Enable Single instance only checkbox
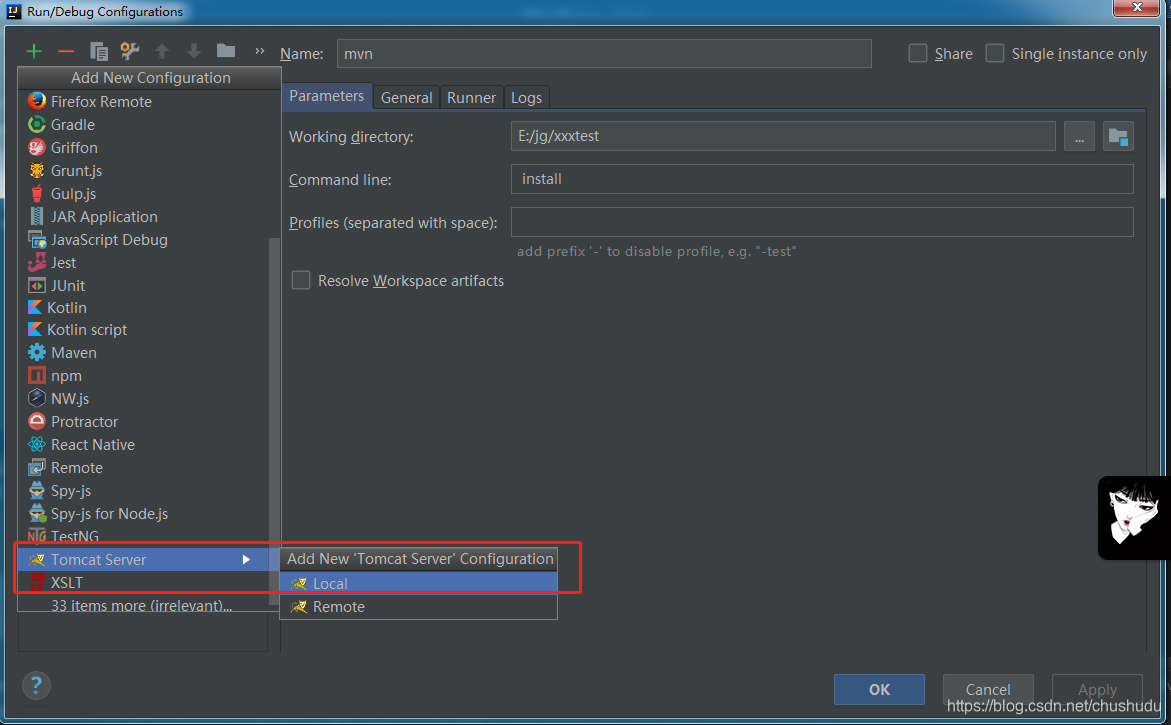 (995, 54)
